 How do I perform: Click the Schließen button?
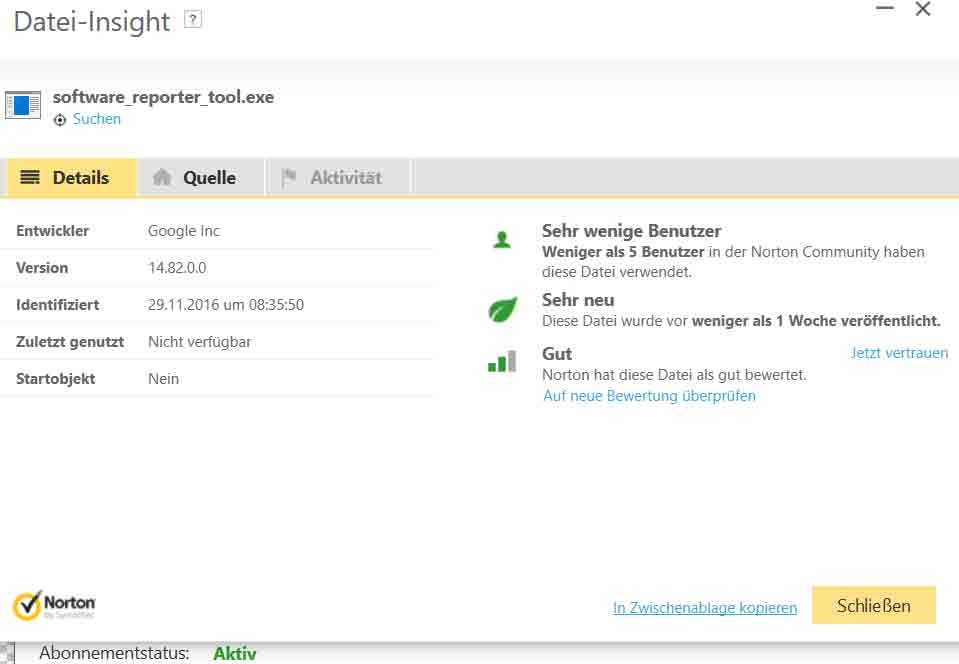[874, 605]
